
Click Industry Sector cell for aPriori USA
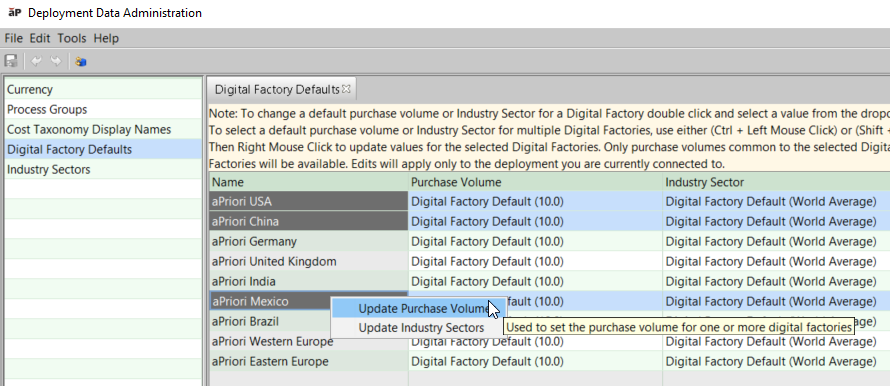tap(776, 202)
